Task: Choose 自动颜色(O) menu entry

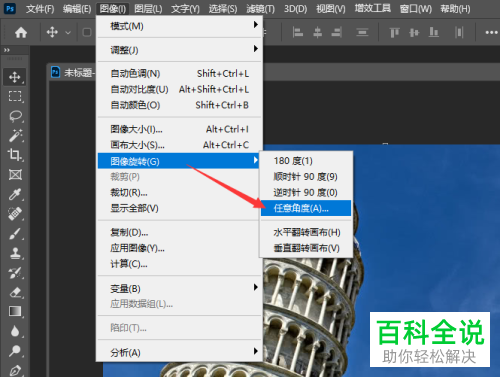Action: pyautogui.click(x=179, y=105)
